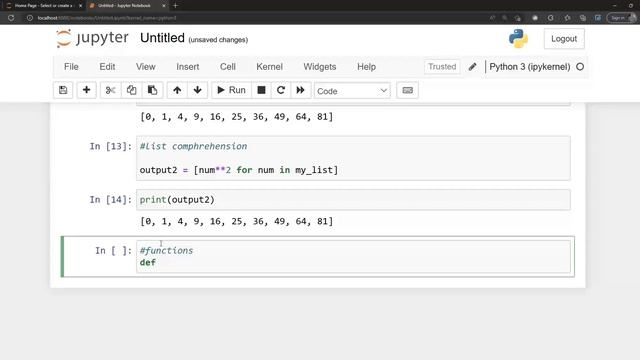Click the Jupyter logo
The image size is (640, 360).
click(x=92, y=38)
